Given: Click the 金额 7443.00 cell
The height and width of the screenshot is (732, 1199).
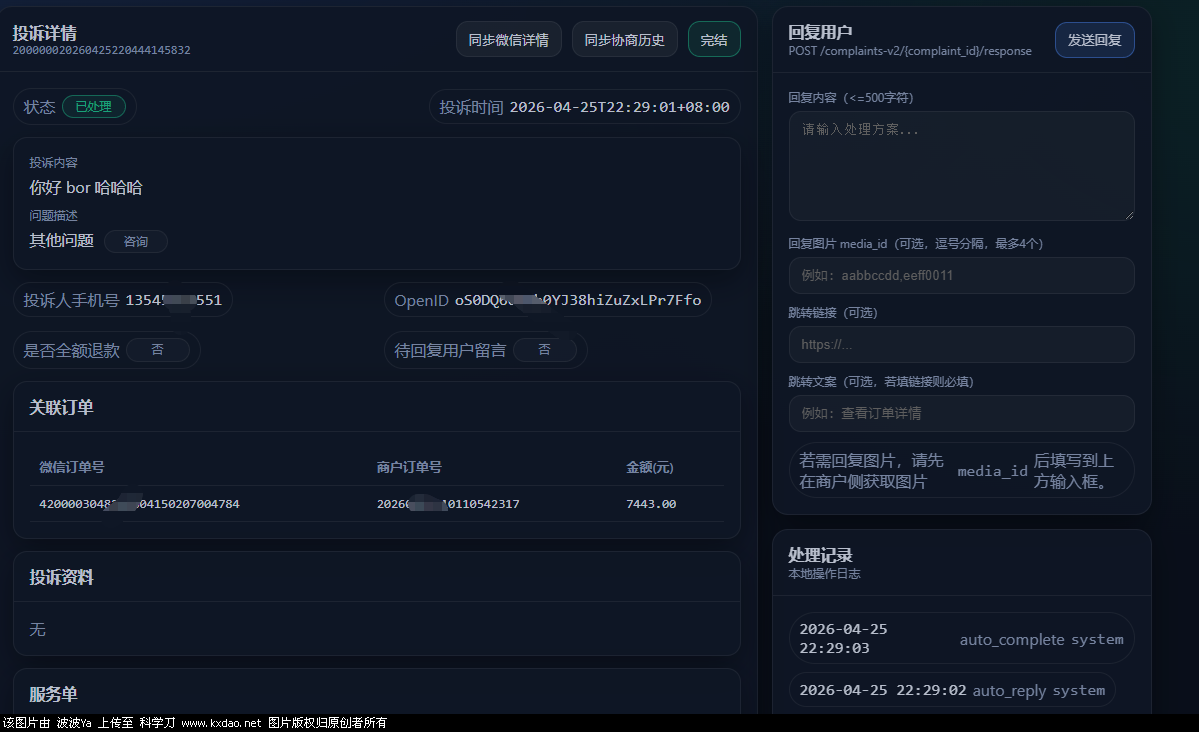Looking at the screenshot, I should tap(650, 504).
